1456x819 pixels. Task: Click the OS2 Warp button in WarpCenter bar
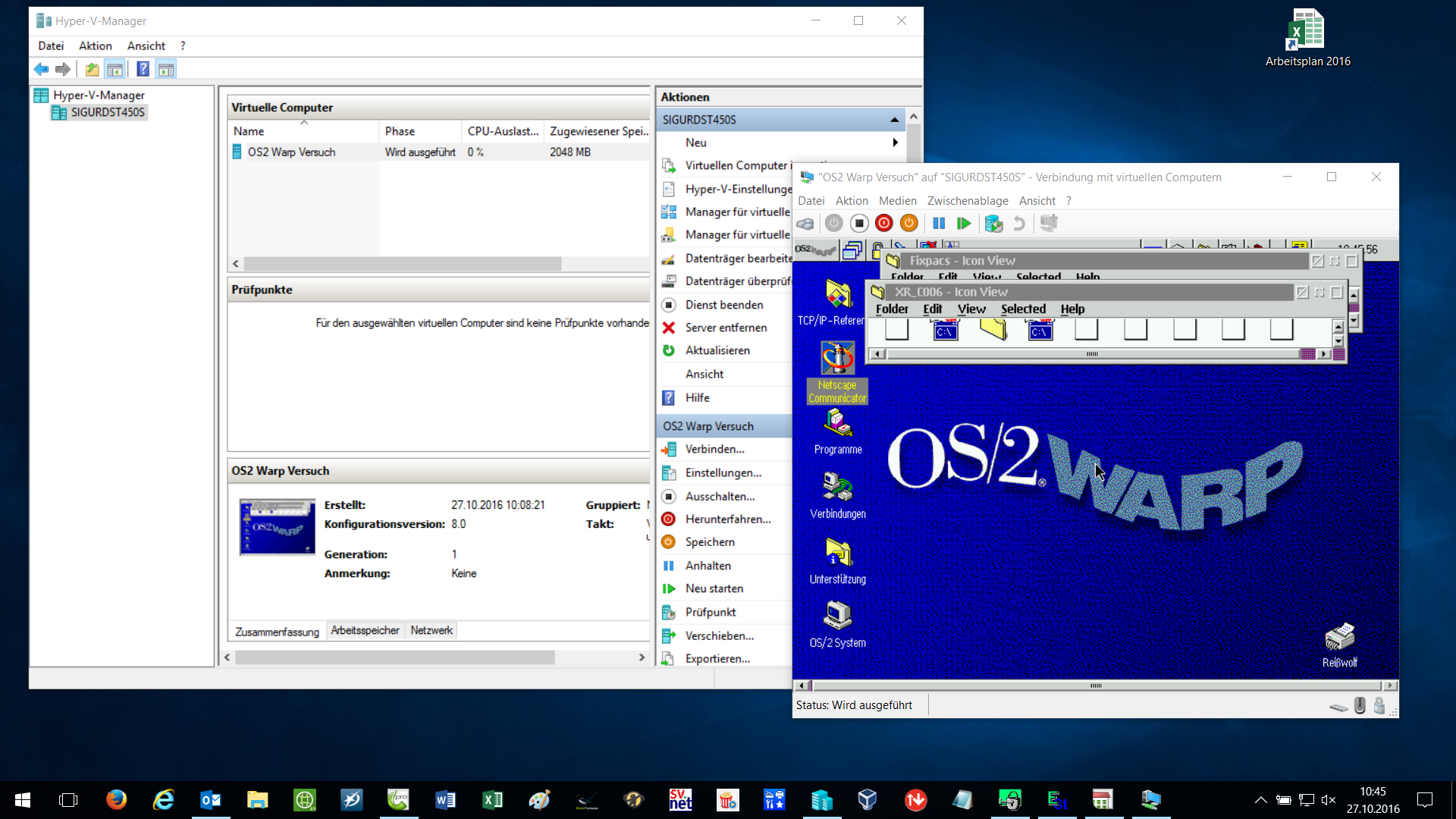click(x=814, y=249)
